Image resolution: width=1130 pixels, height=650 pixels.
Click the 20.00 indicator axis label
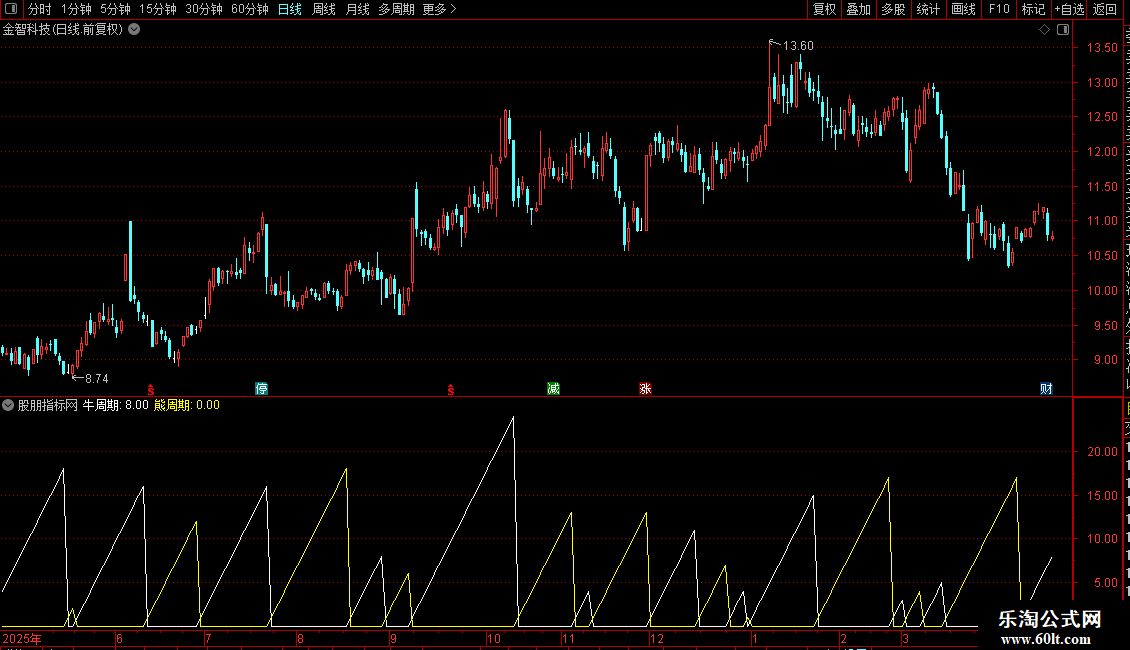tap(1102, 452)
